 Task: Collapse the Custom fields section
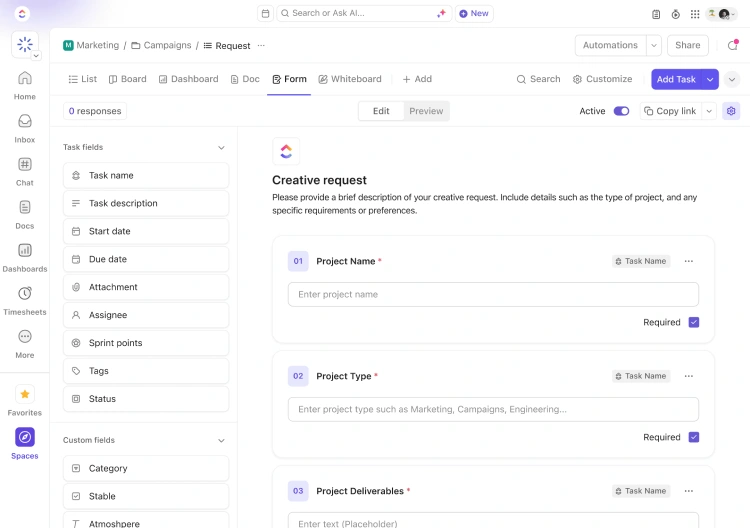[221, 440]
